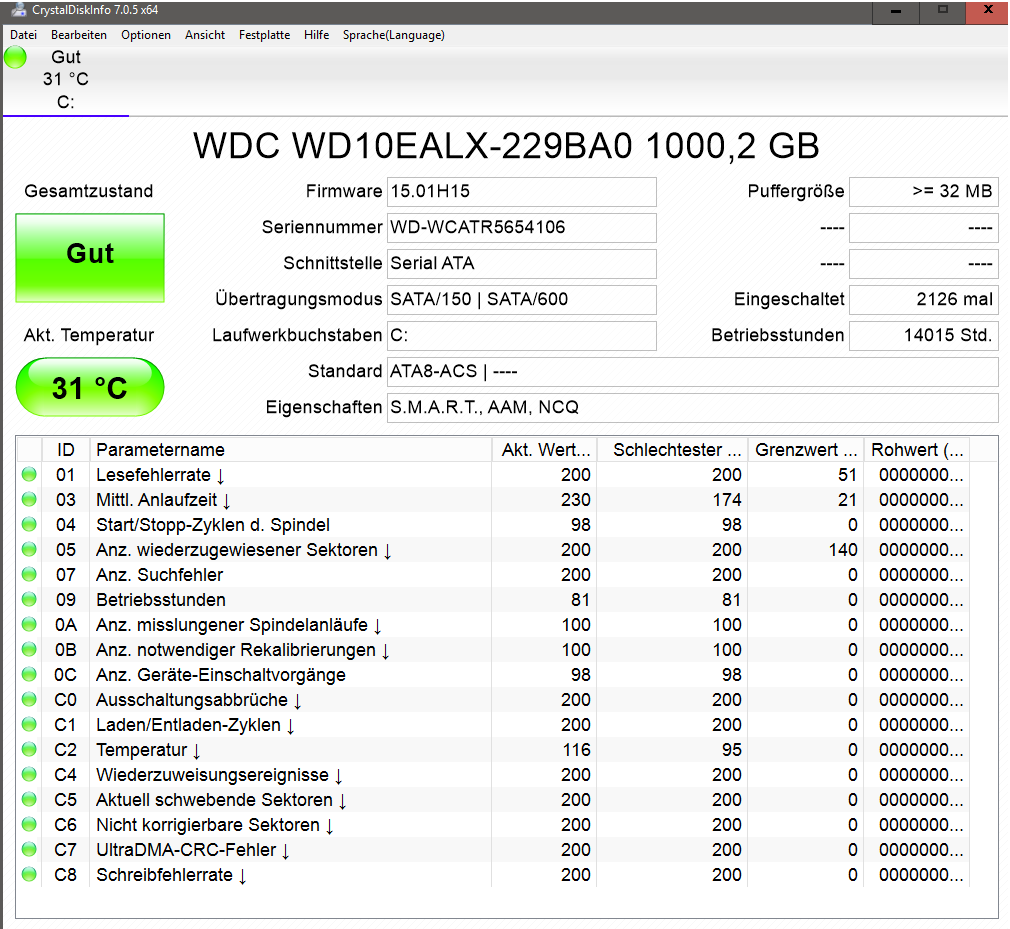Click the status dot for Anz. notwendiger Rekalibrierungen

pyautogui.click(x=29, y=649)
